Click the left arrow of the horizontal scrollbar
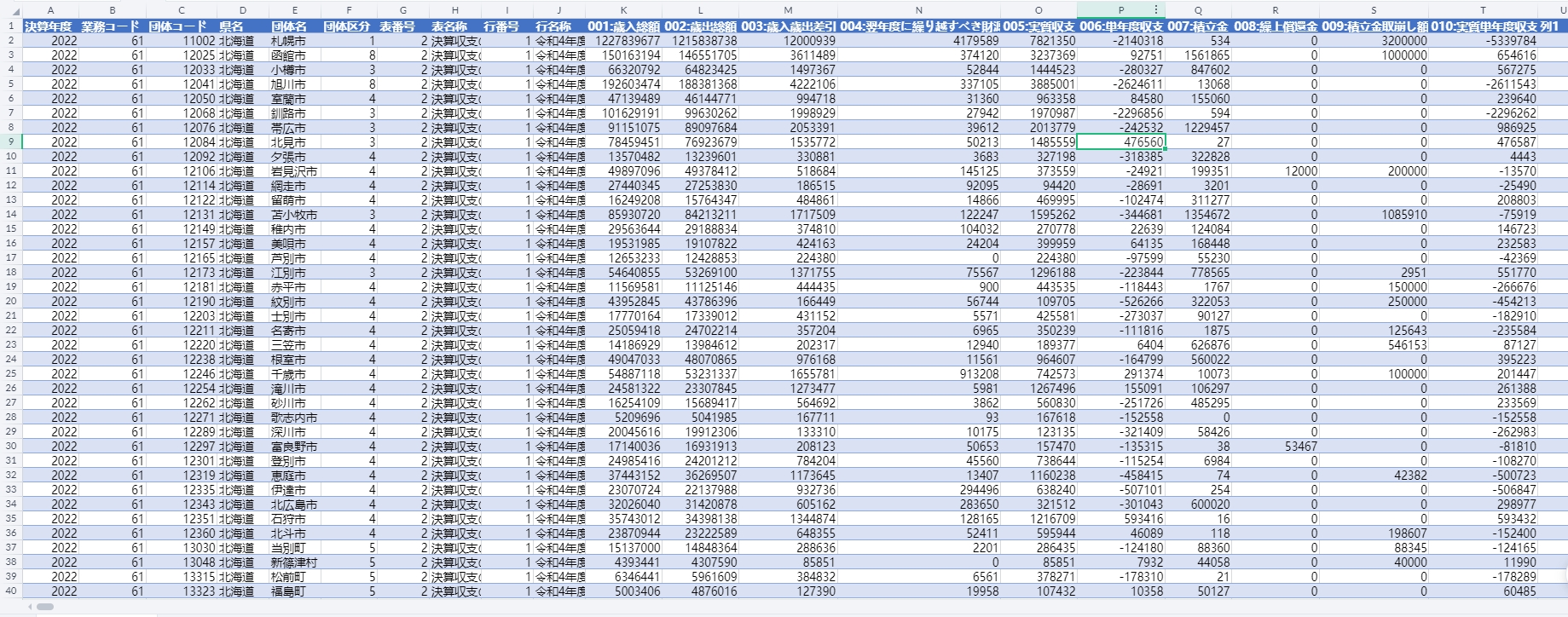Viewport: 1568px width, 617px height. click(x=30, y=607)
